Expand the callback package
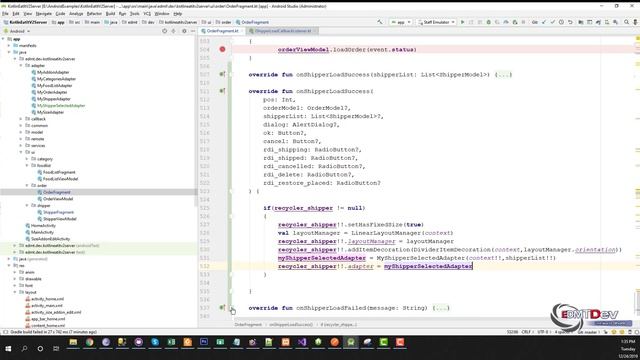The image size is (640, 360). (x=21, y=119)
